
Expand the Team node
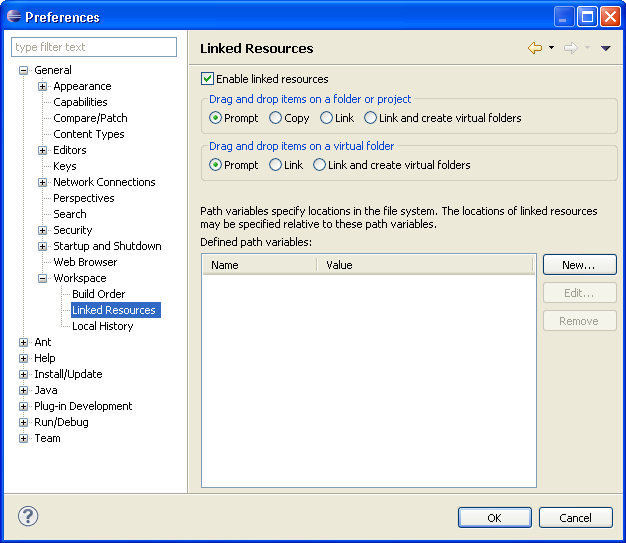click(24, 438)
